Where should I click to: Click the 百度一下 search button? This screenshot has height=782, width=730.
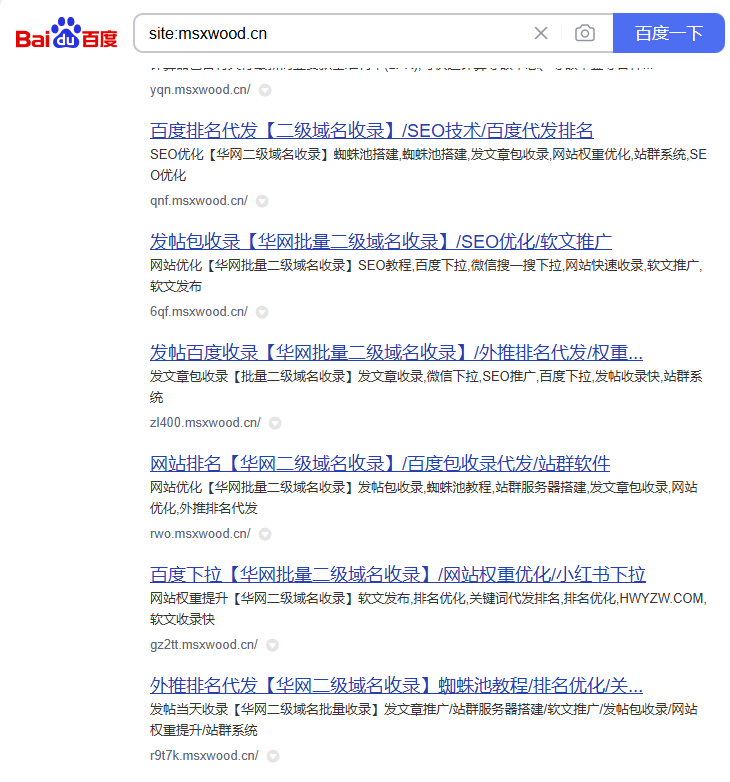coord(668,33)
